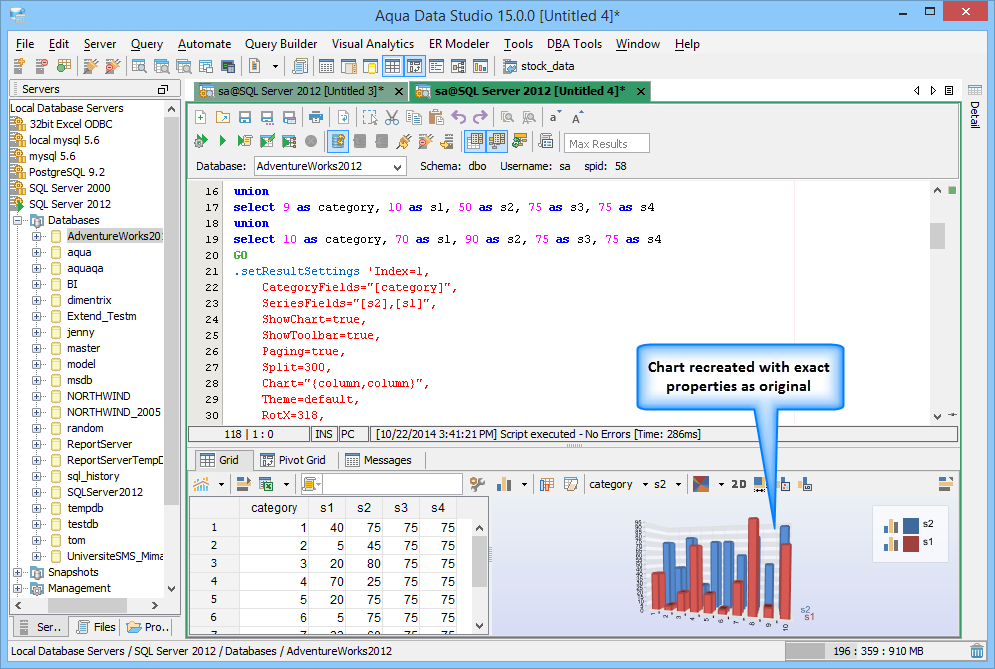
Task: Toggle the highlighted pivot icon in the main toolbar
Action: point(414,66)
